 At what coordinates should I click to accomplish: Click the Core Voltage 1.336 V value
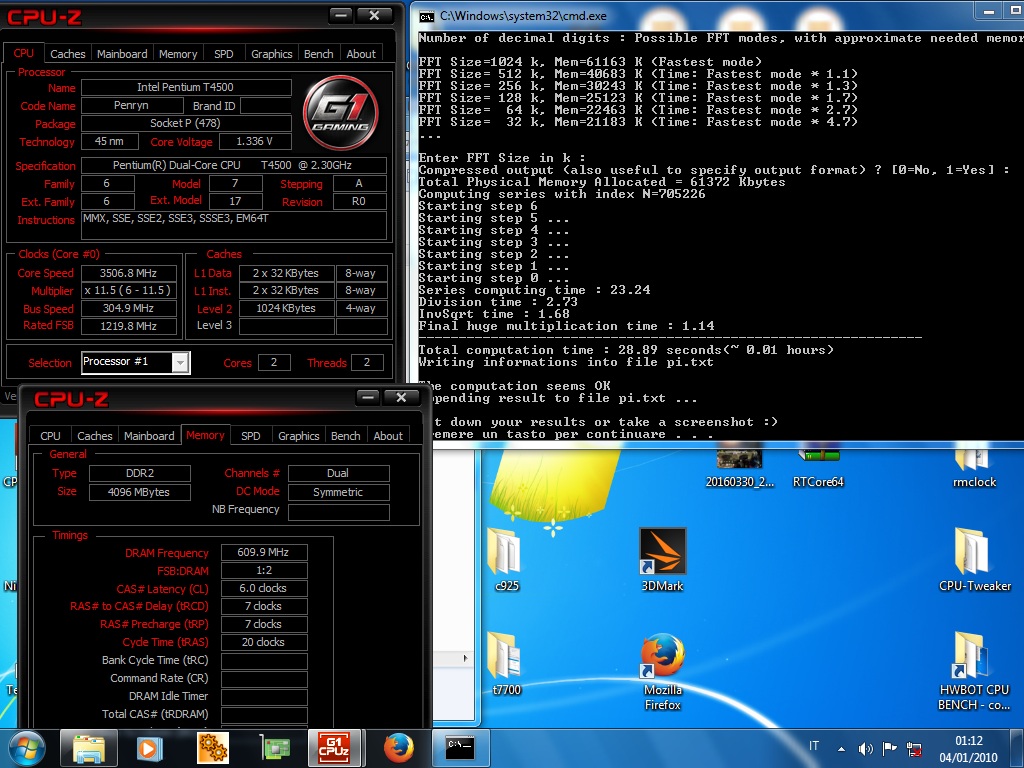pos(255,141)
